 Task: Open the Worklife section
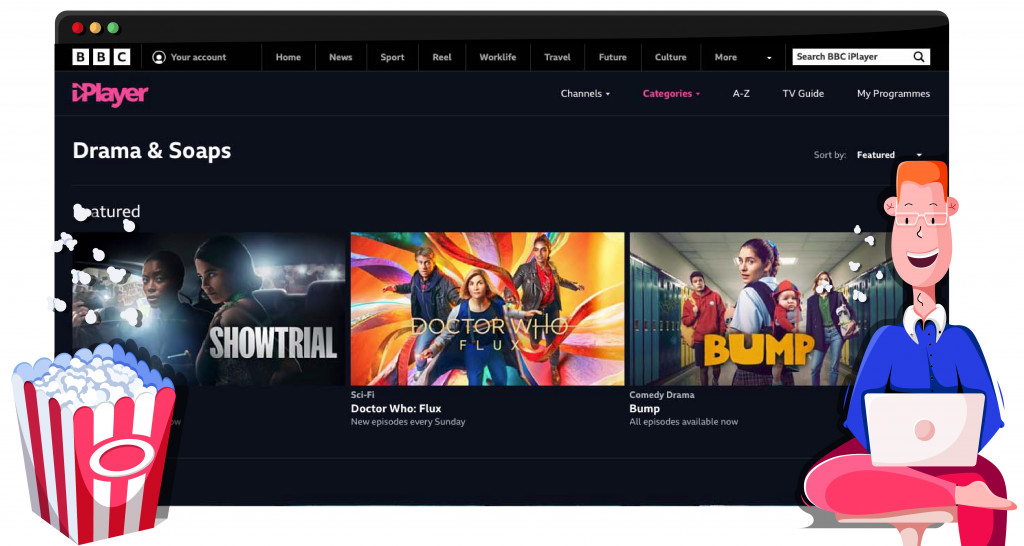pyautogui.click(x=498, y=57)
